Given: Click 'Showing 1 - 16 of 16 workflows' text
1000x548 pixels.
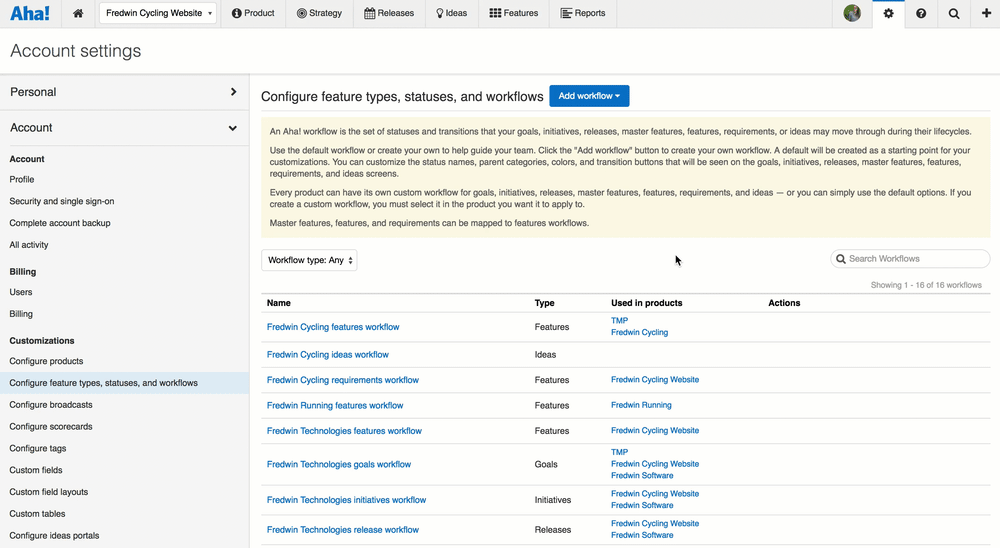Looking at the screenshot, I should click(x=926, y=285).
